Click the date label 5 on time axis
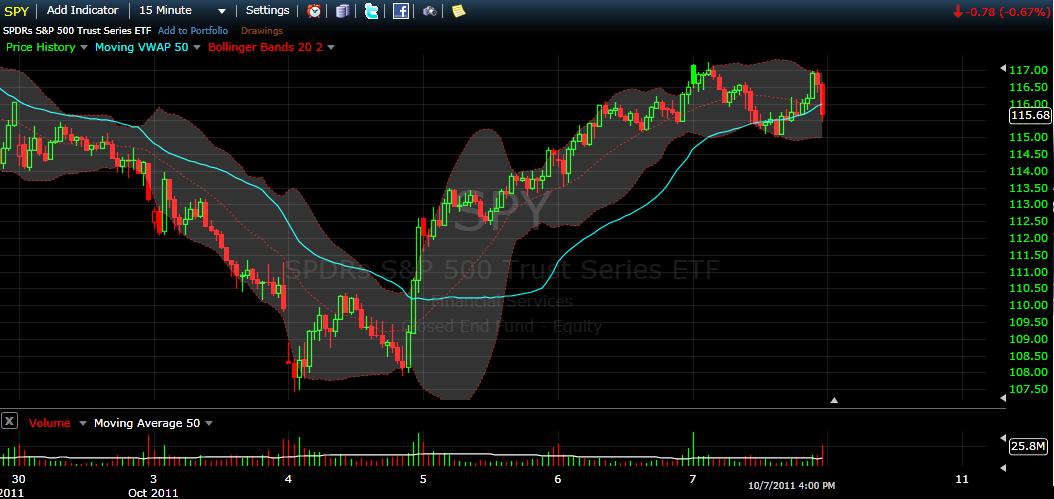The width and height of the screenshot is (1054, 499). pos(423,479)
